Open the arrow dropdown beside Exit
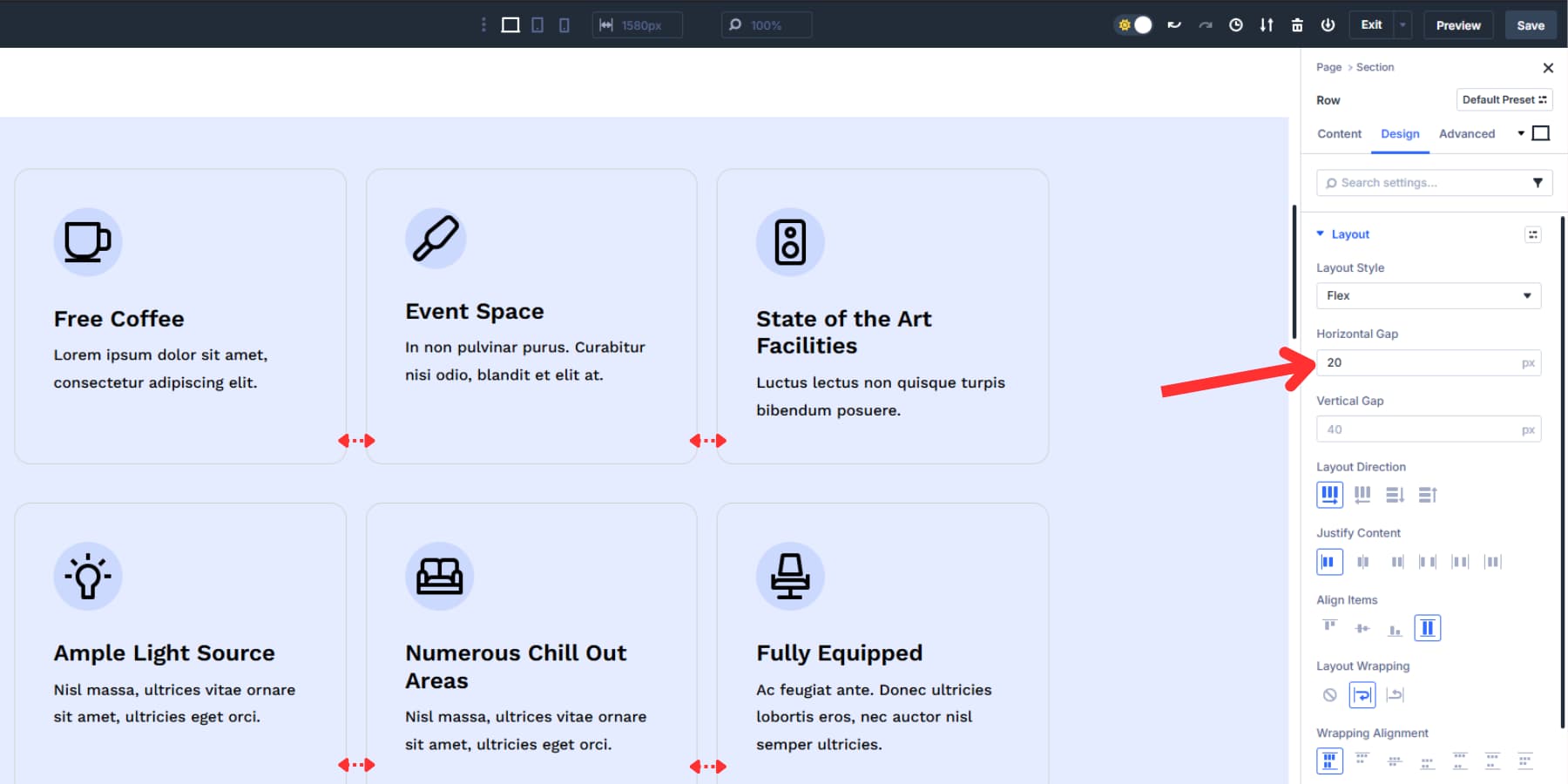This screenshot has height=784, width=1568. (1402, 25)
